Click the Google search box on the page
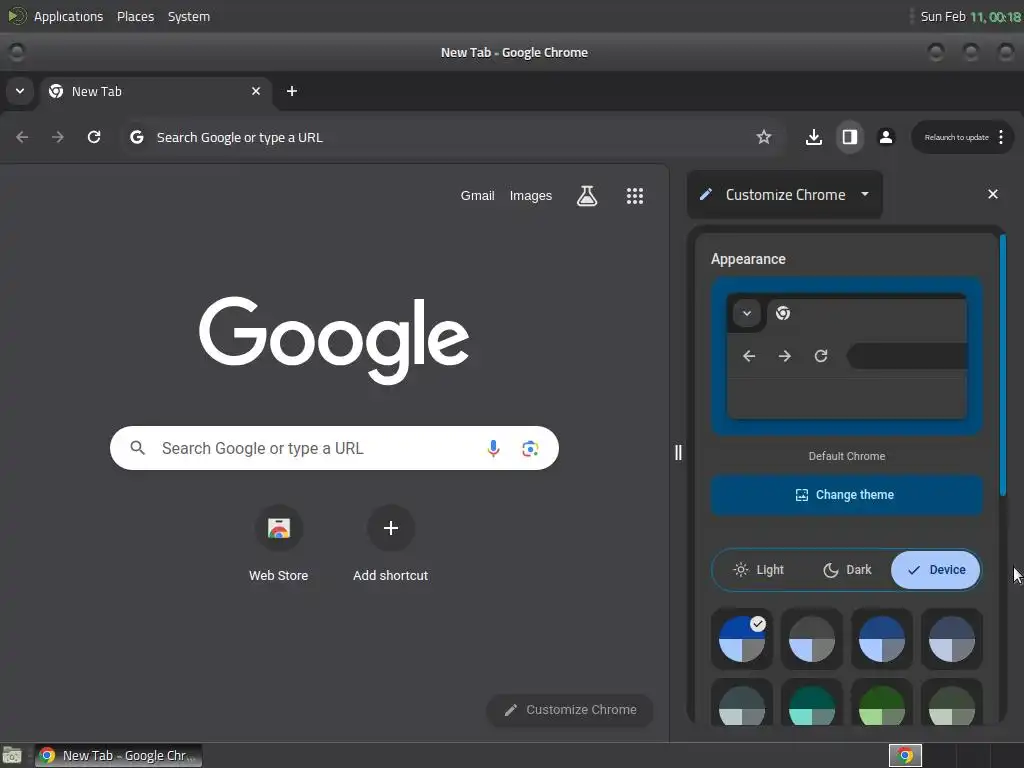The width and height of the screenshot is (1024, 768). [334, 448]
